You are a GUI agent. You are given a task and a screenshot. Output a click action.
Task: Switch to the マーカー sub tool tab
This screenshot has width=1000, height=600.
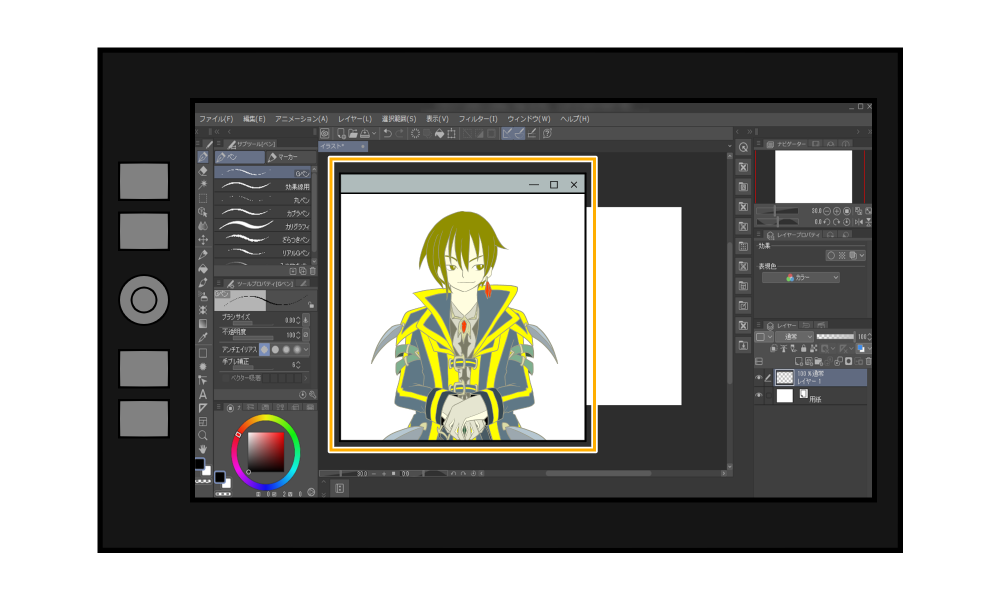(282, 157)
